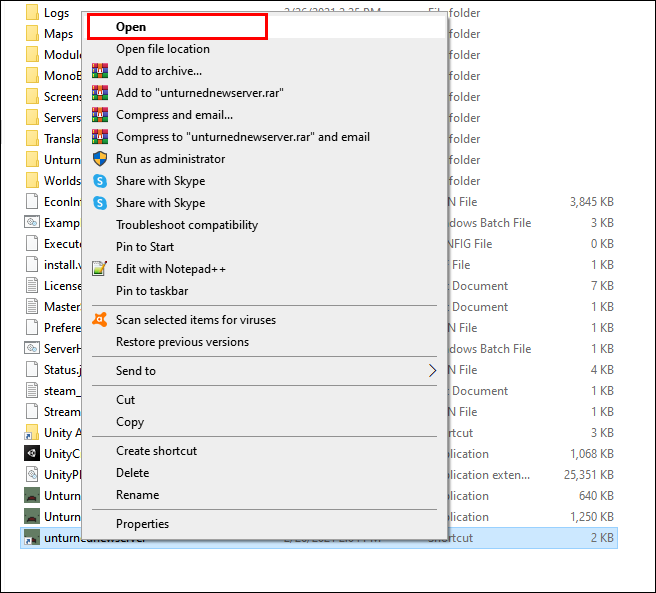This screenshot has height=593, width=656.
Task: Click the Avast icon beside Scan selected items
Action: click(x=99, y=320)
